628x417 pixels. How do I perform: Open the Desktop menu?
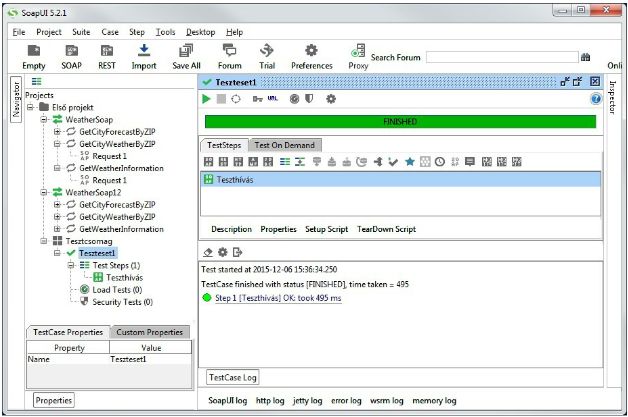(200, 32)
